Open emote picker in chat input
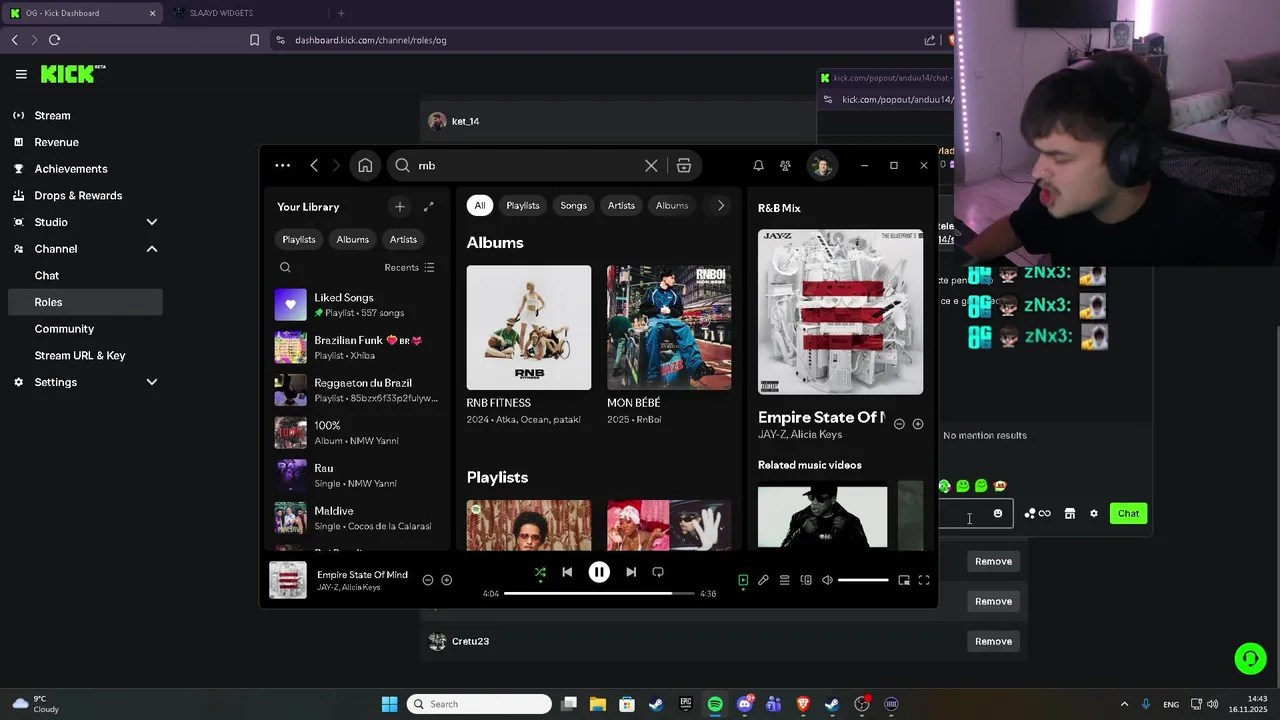Image resolution: width=1280 pixels, height=720 pixels. pos(998,514)
